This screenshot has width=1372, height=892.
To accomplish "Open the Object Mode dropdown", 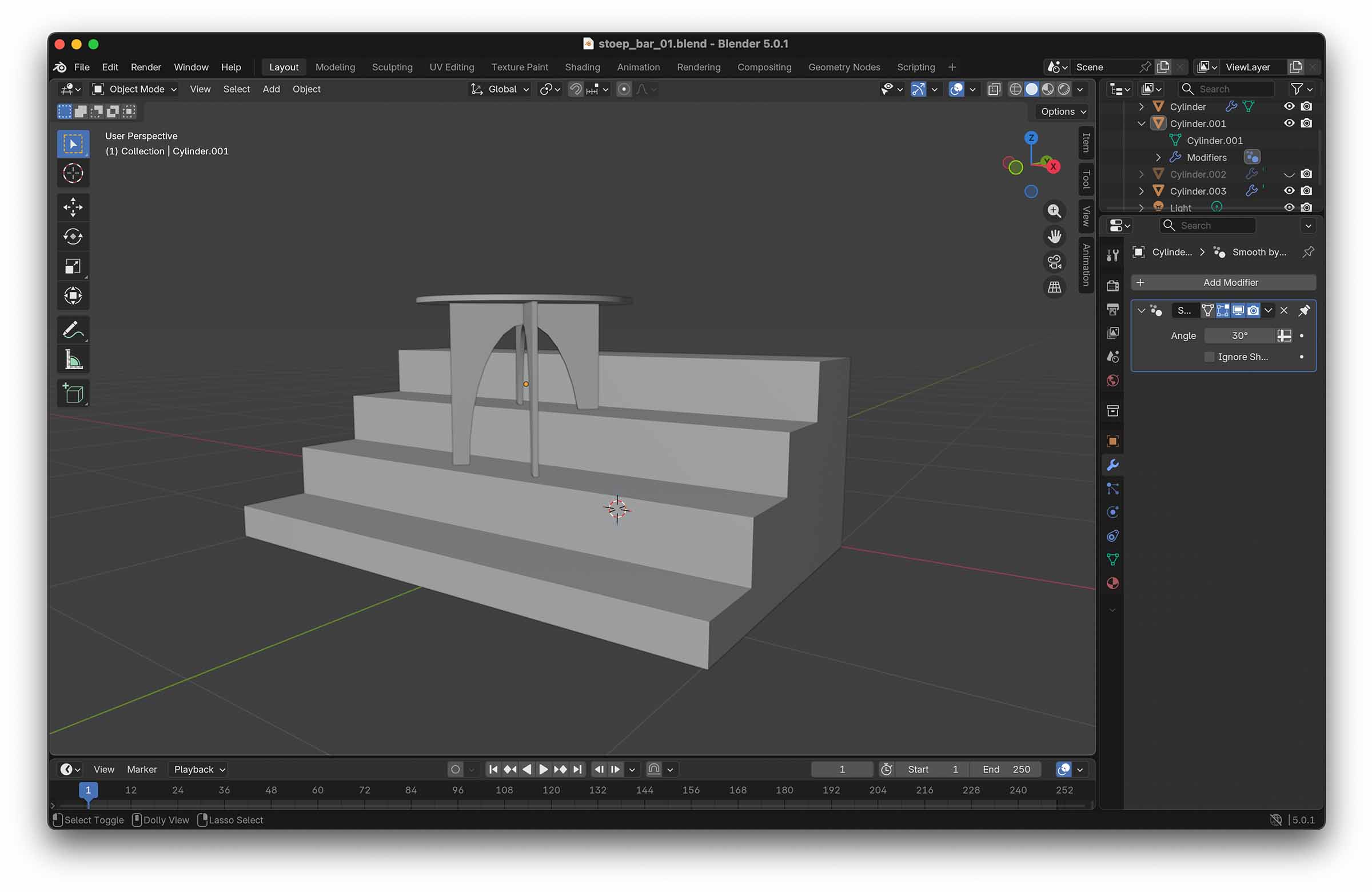I will pyautogui.click(x=135, y=89).
